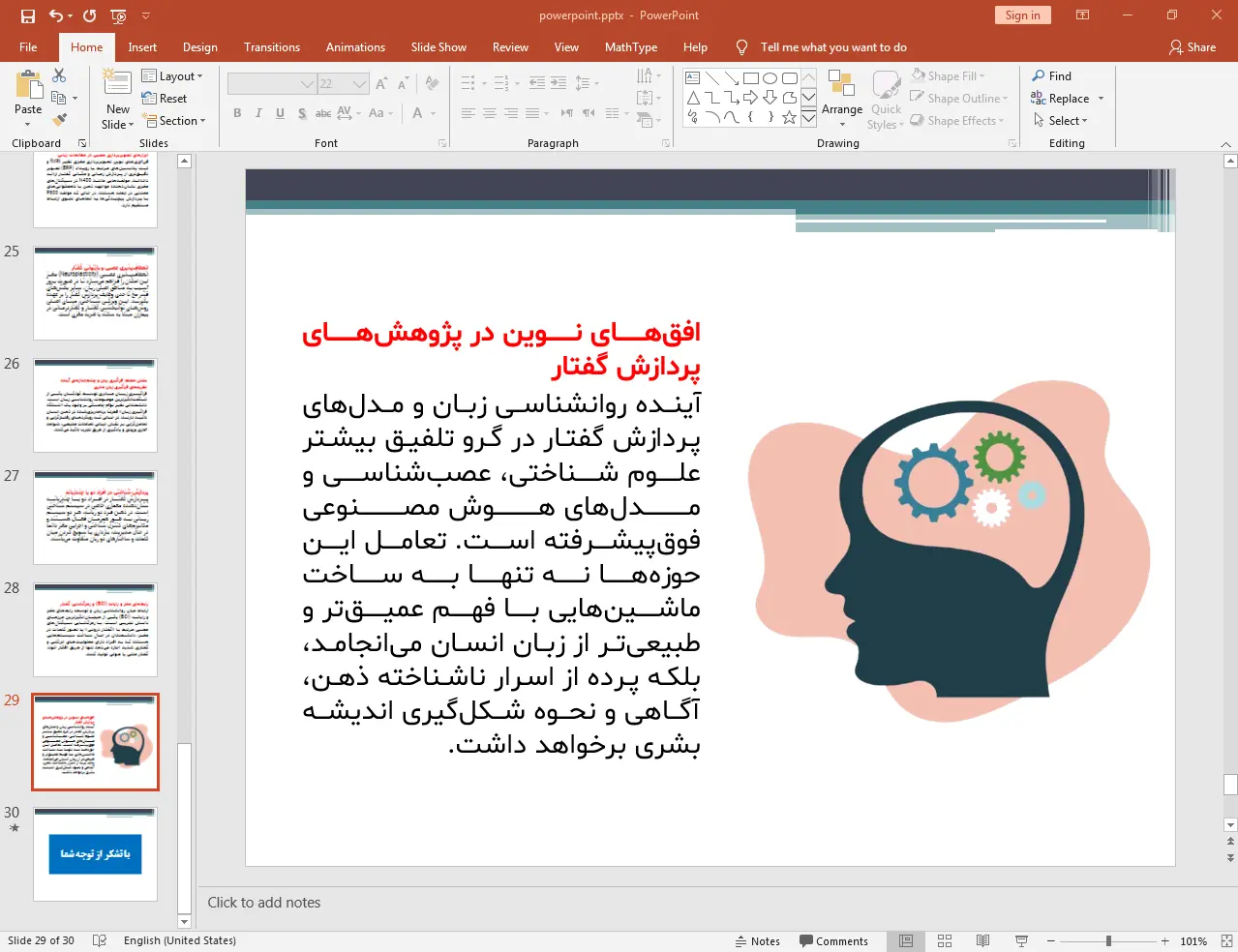Switch to the MathType tab
This screenshot has height=952, width=1238.
[x=631, y=47]
